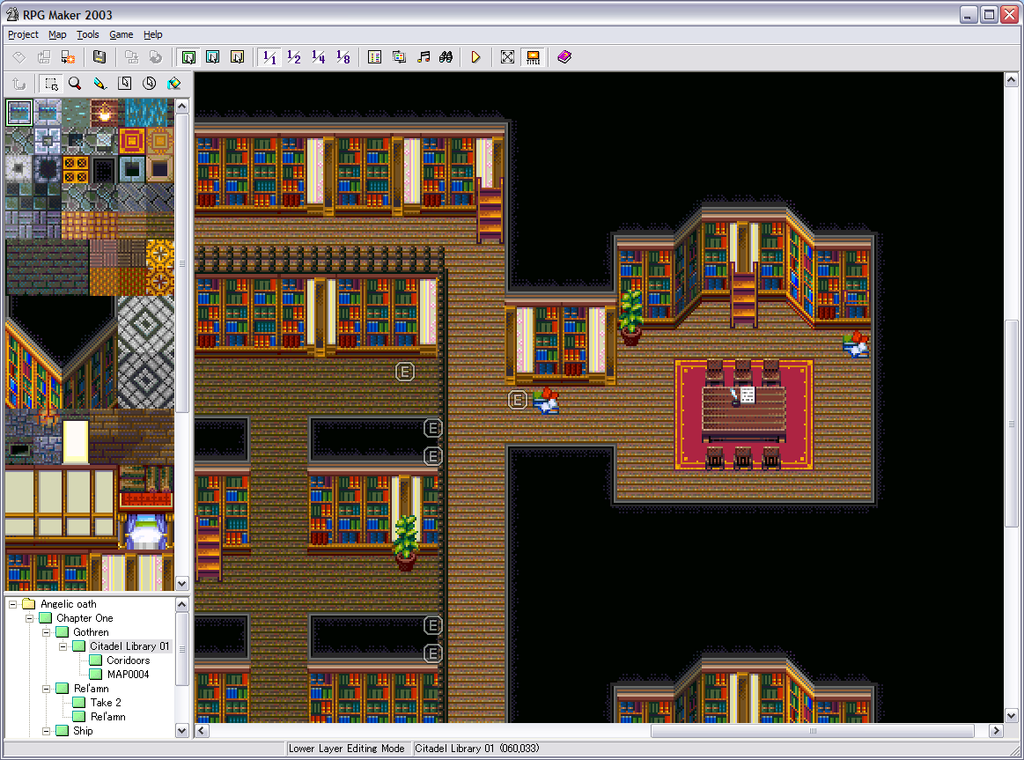Choose the Select rectangle tool
This screenshot has width=1024, height=760.
tap(50, 84)
